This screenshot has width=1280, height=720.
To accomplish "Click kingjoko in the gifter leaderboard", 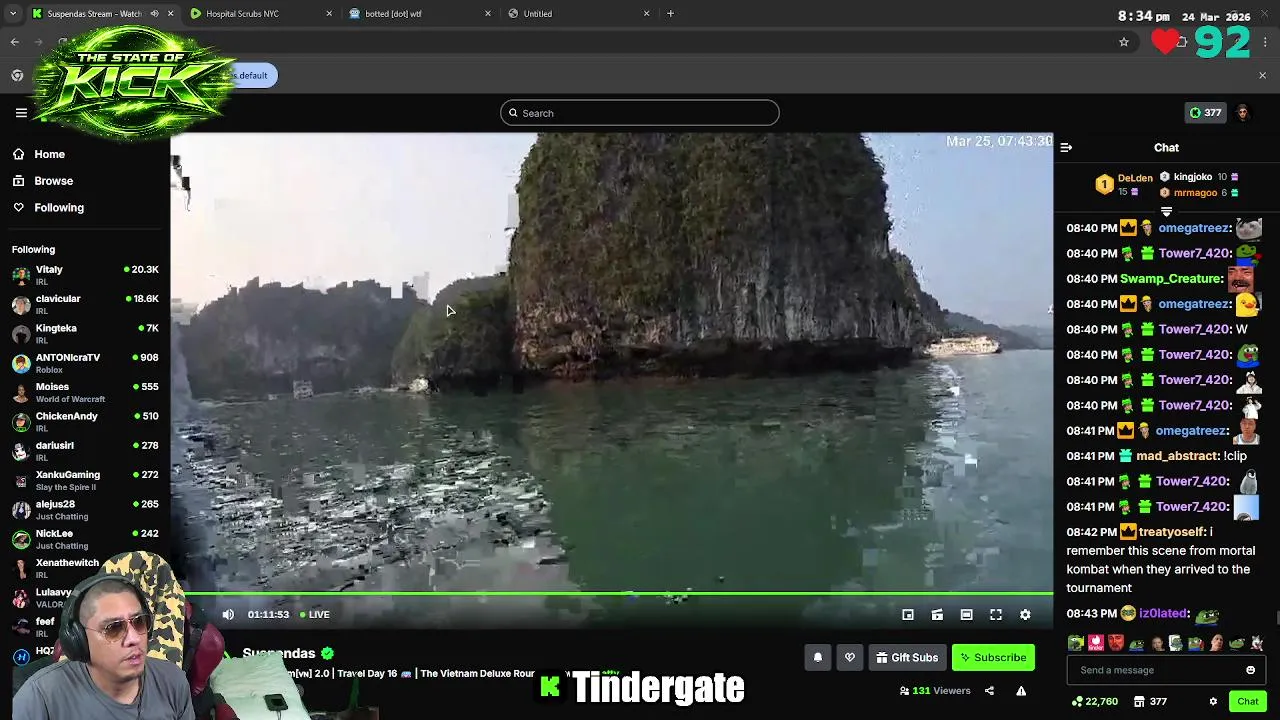I will tap(1192, 177).
